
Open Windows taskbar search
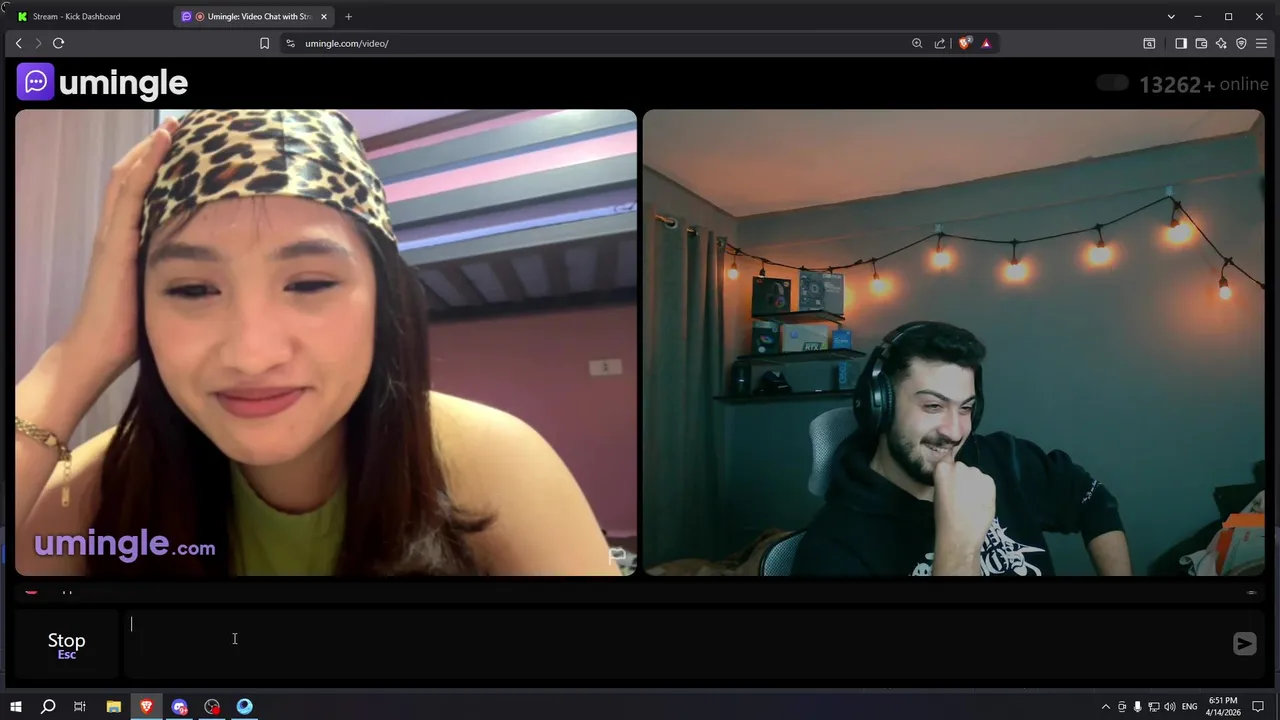click(48, 707)
